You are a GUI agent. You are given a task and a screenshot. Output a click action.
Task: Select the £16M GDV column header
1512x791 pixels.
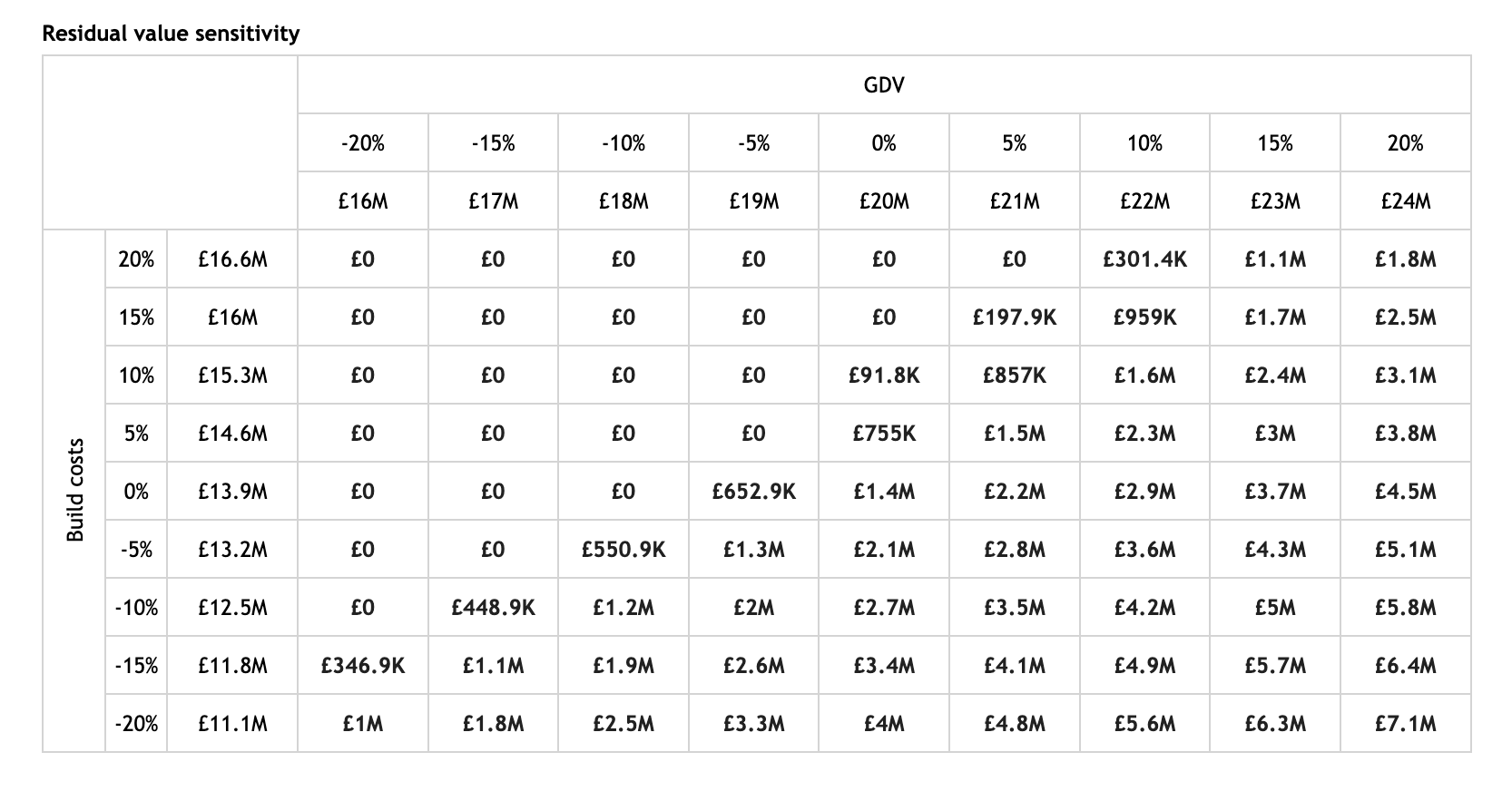[x=362, y=201]
